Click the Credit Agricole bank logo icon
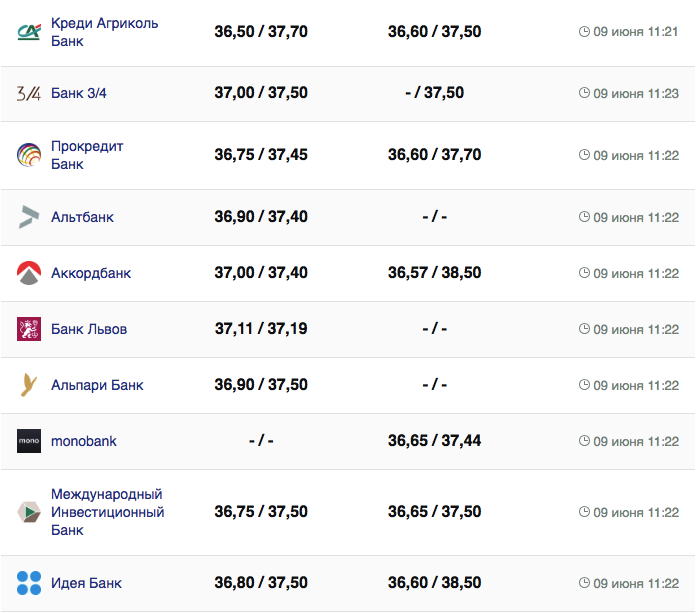The image size is (696, 614). tap(29, 32)
